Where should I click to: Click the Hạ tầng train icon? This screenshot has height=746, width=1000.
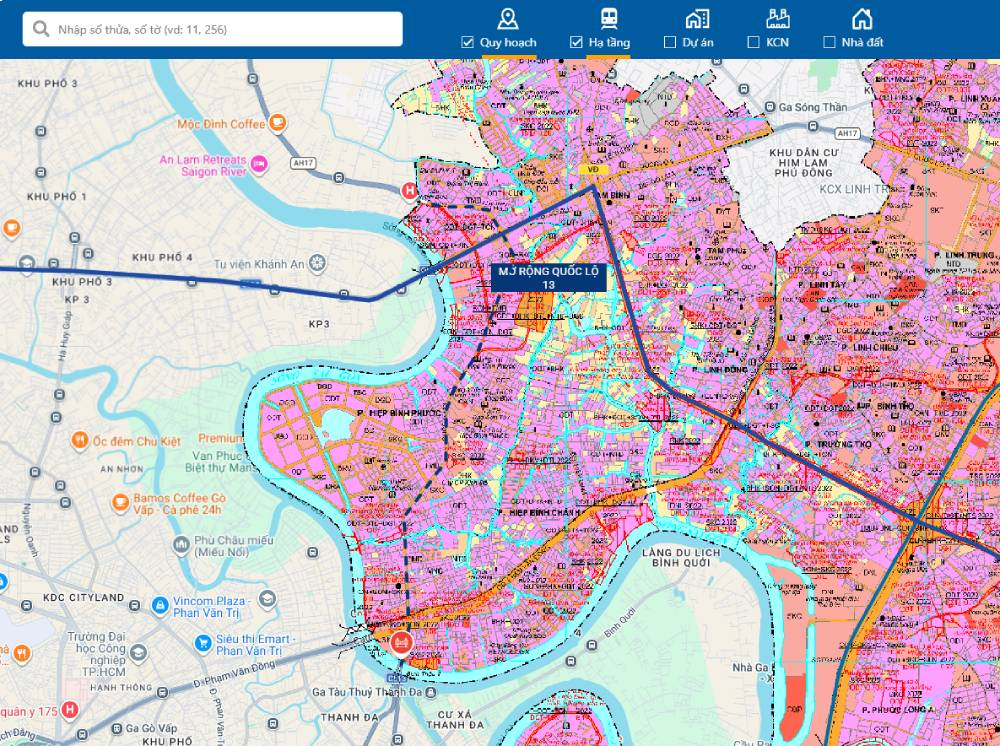[x=608, y=19]
